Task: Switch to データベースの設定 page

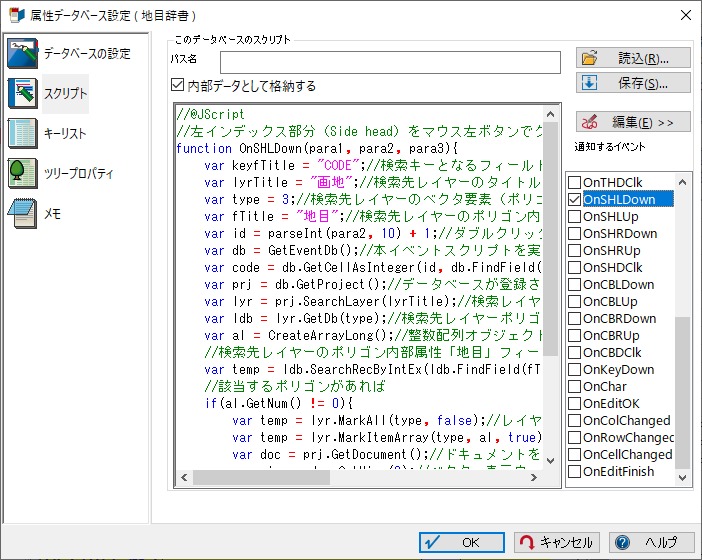Action: 87,54
